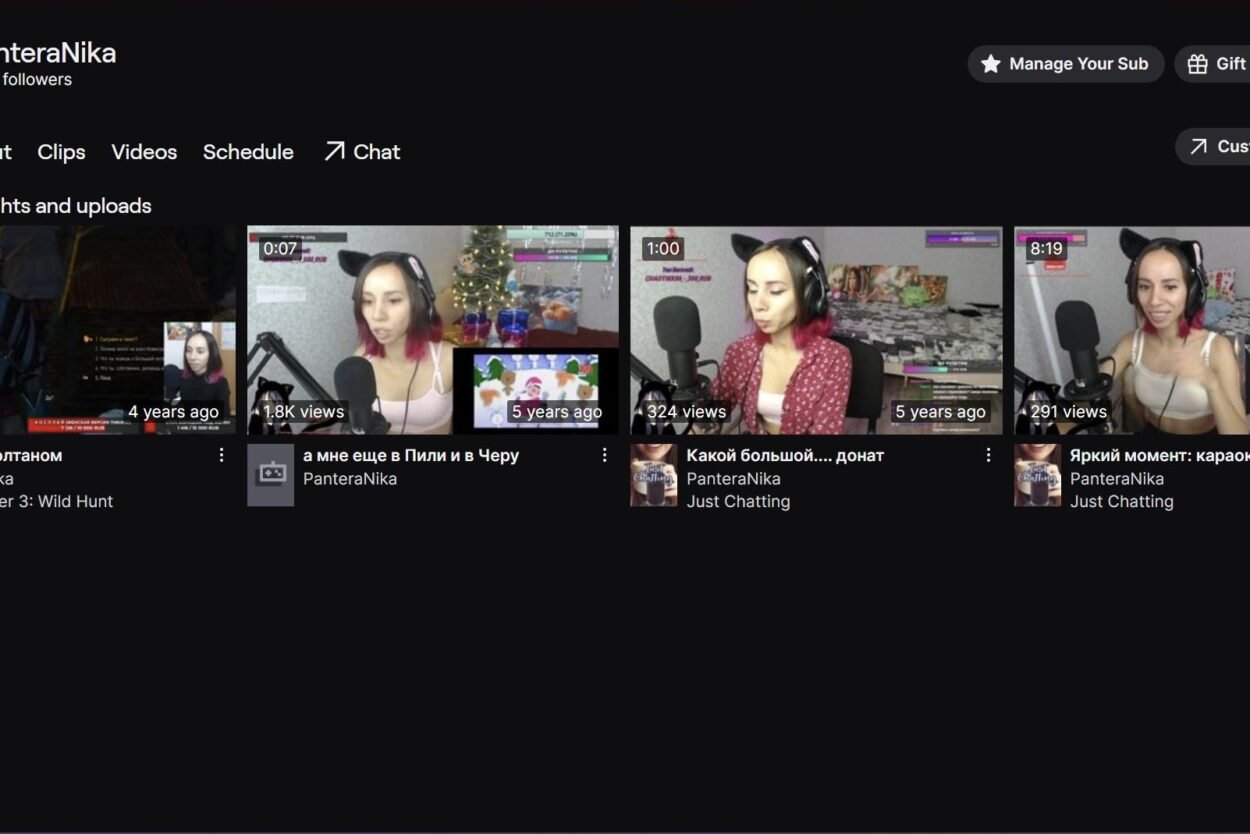Click the Manage Your Sub button
Viewport: 1250px width, 834px height.
click(x=1066, y=64)
